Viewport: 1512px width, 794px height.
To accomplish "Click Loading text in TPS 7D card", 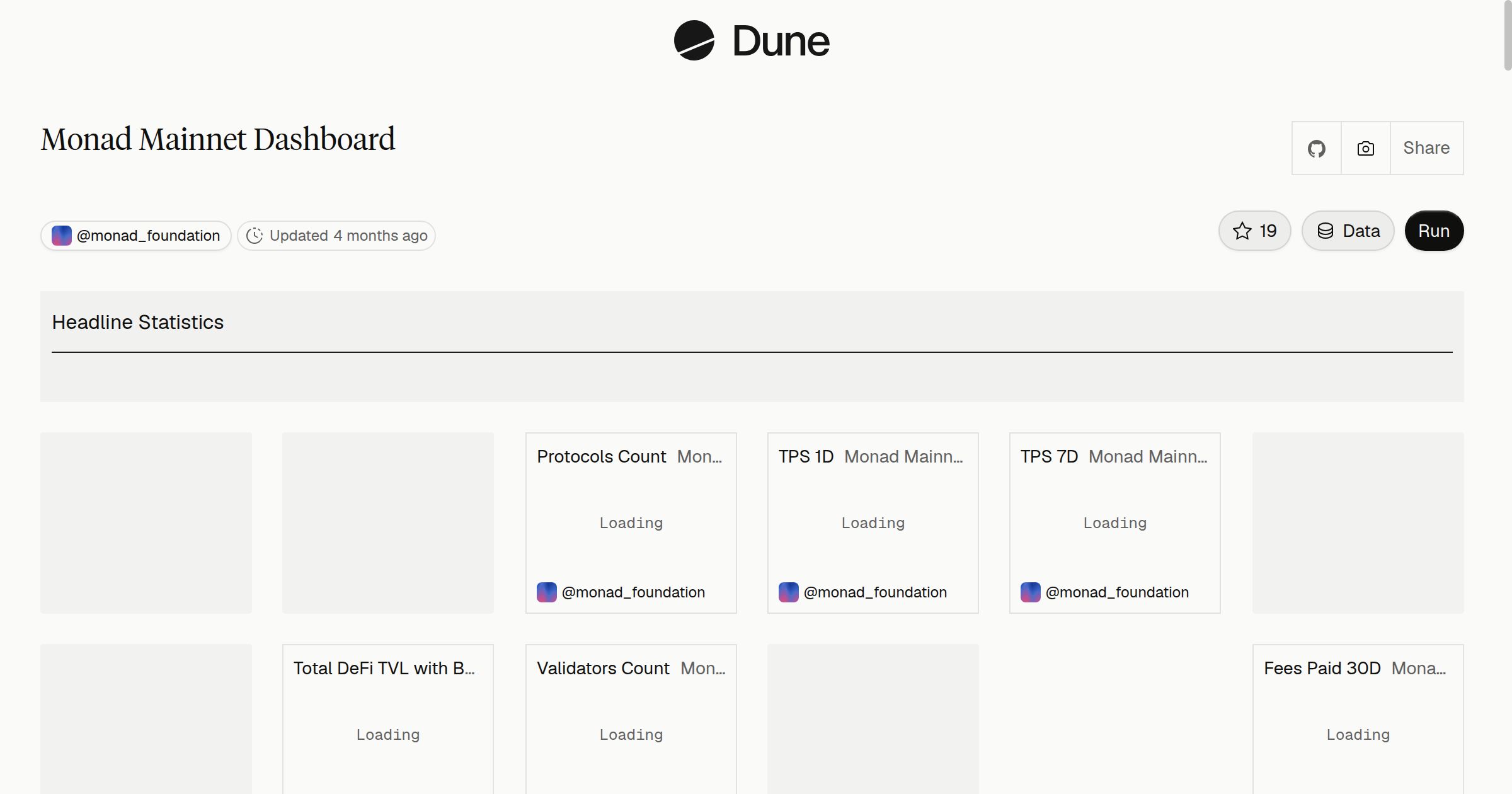I will pyautogui.click(x=1114, y=523).
